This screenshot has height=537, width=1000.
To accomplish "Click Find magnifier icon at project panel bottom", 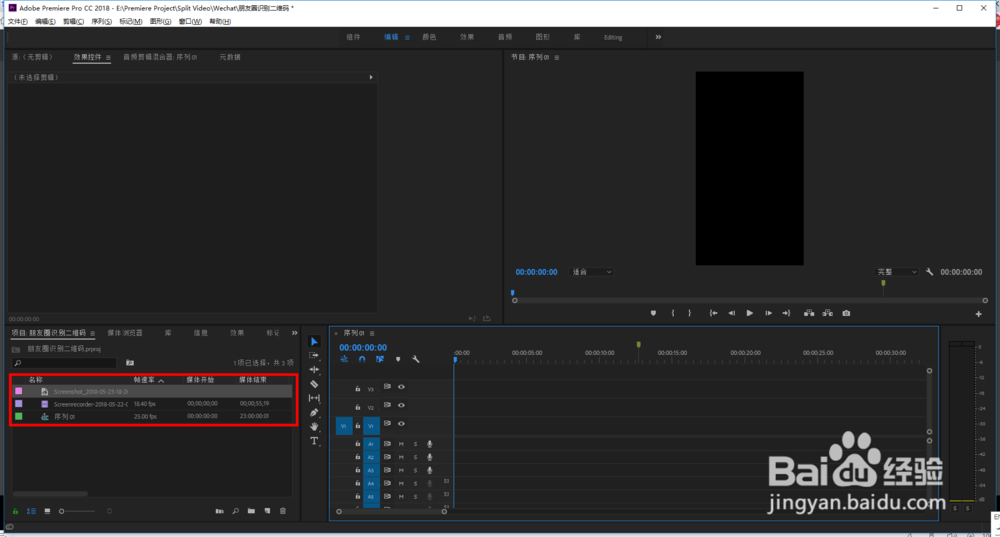I will coord(235,511).
